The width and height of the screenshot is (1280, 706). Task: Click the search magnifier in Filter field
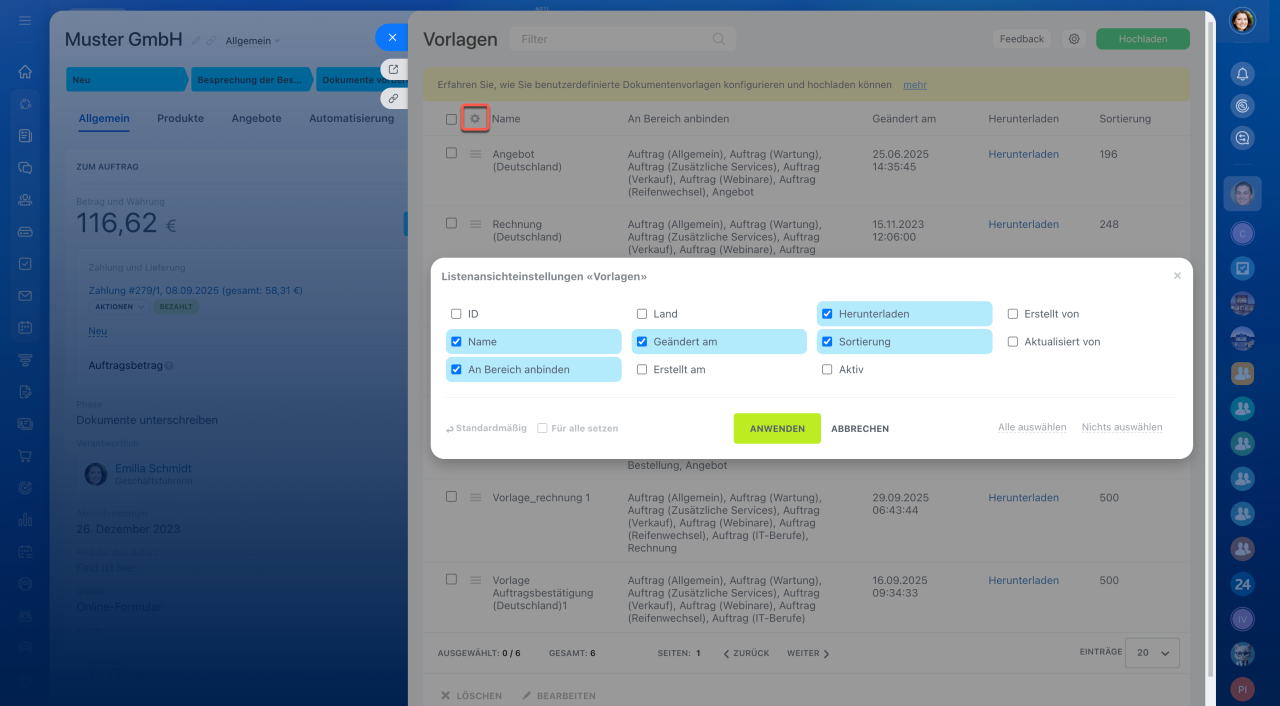tap(718, 39)
